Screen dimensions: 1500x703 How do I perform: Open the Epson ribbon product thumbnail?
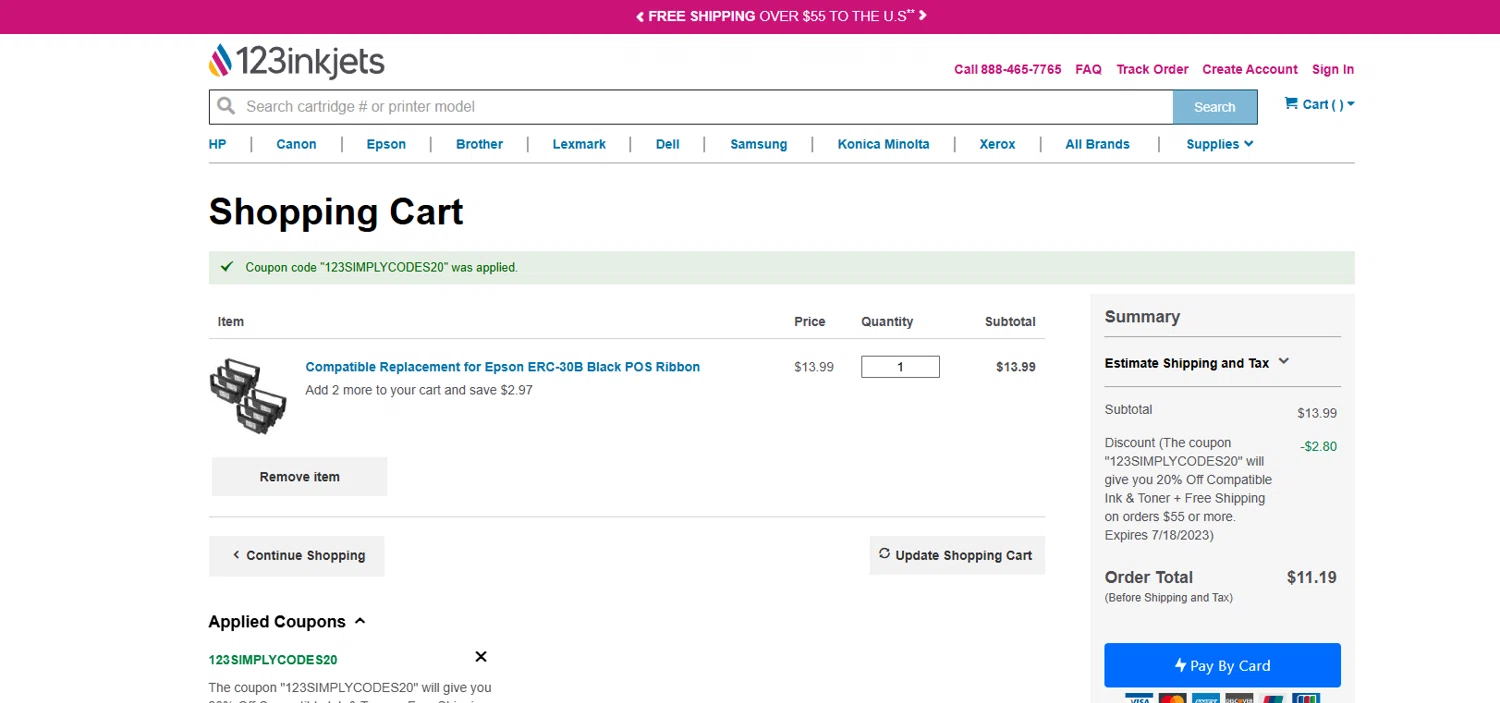pyautogui.click(x=249, y=396)
